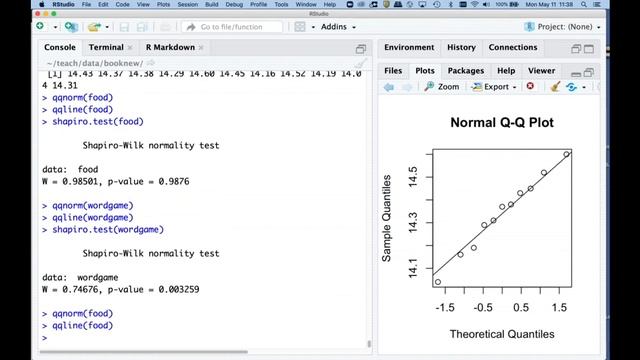Click the refresh plot icon
Image resolution: width=640 pixels, height=360 pixels.
pos(572,87)
